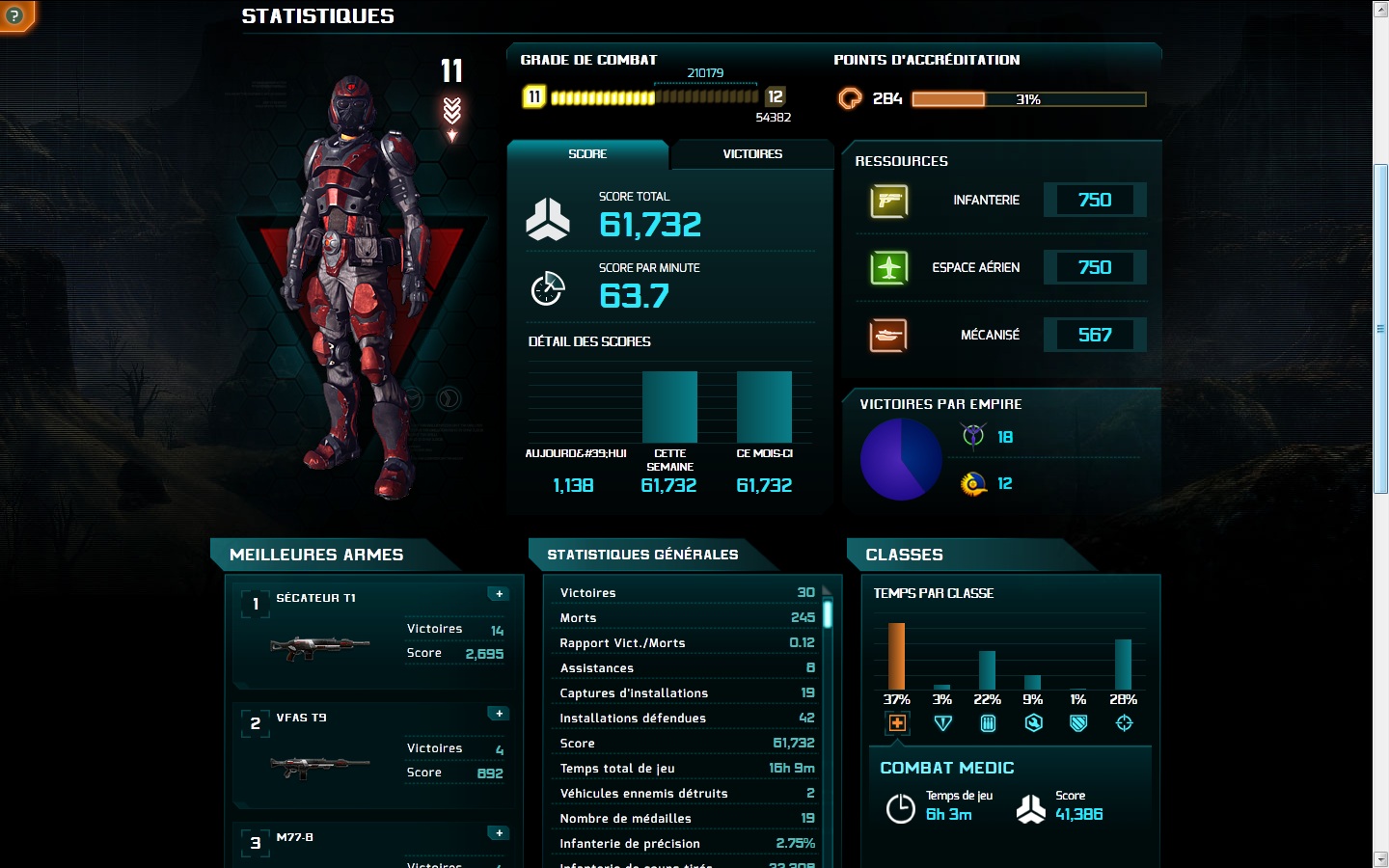Image resolution: width=1389 pixels, height=868 pixels.
Task: Click the Victoires par Empire pie chart
Action: pos(901,459)
